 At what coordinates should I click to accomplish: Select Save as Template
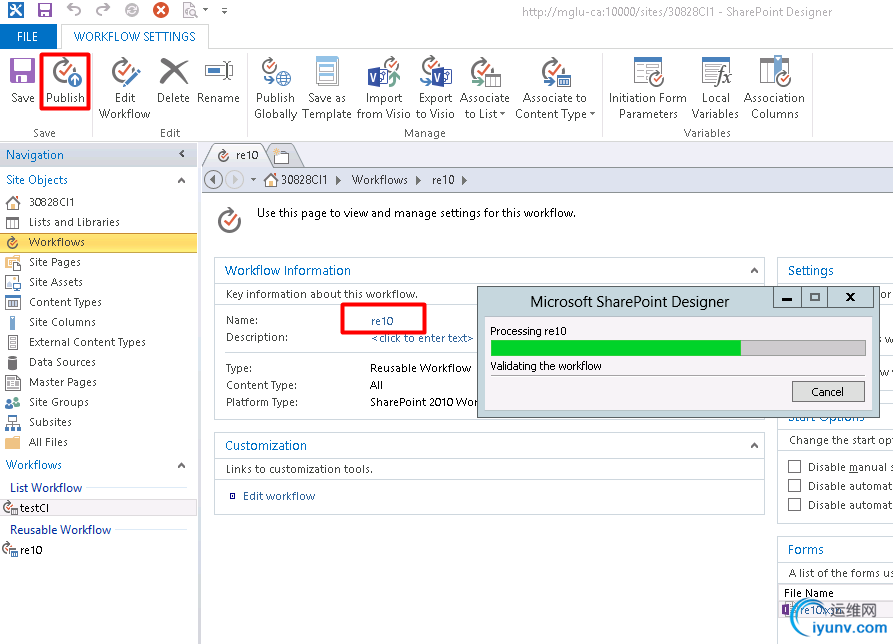[x=327, y=88]
